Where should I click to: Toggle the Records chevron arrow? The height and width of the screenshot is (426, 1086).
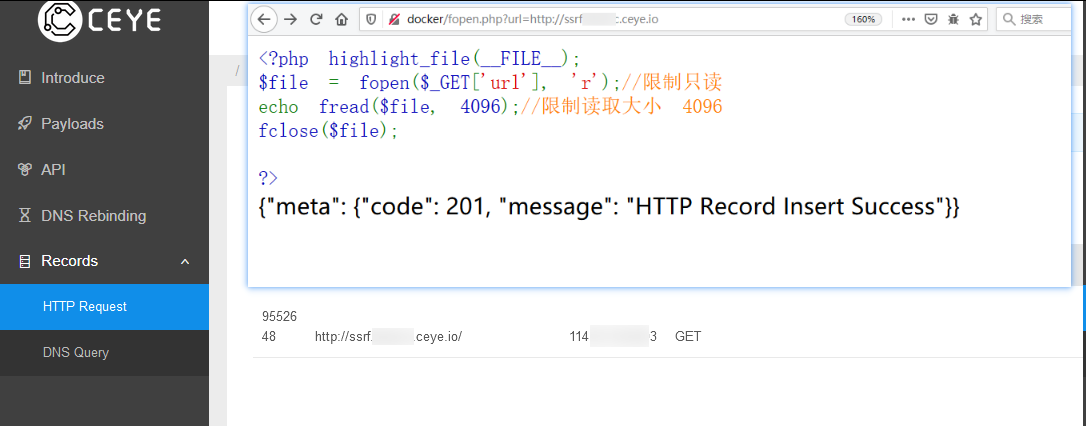(185, 261)
